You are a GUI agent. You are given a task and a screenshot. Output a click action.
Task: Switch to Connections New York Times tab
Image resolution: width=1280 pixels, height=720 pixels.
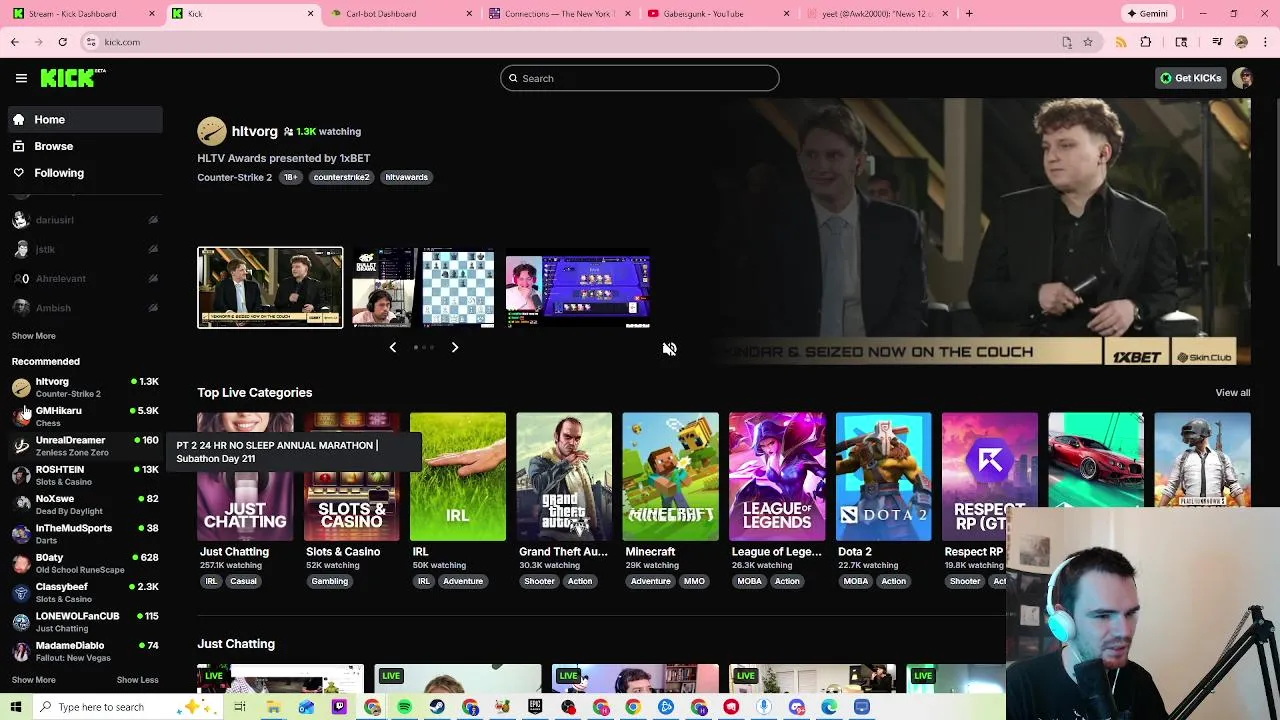558,14
